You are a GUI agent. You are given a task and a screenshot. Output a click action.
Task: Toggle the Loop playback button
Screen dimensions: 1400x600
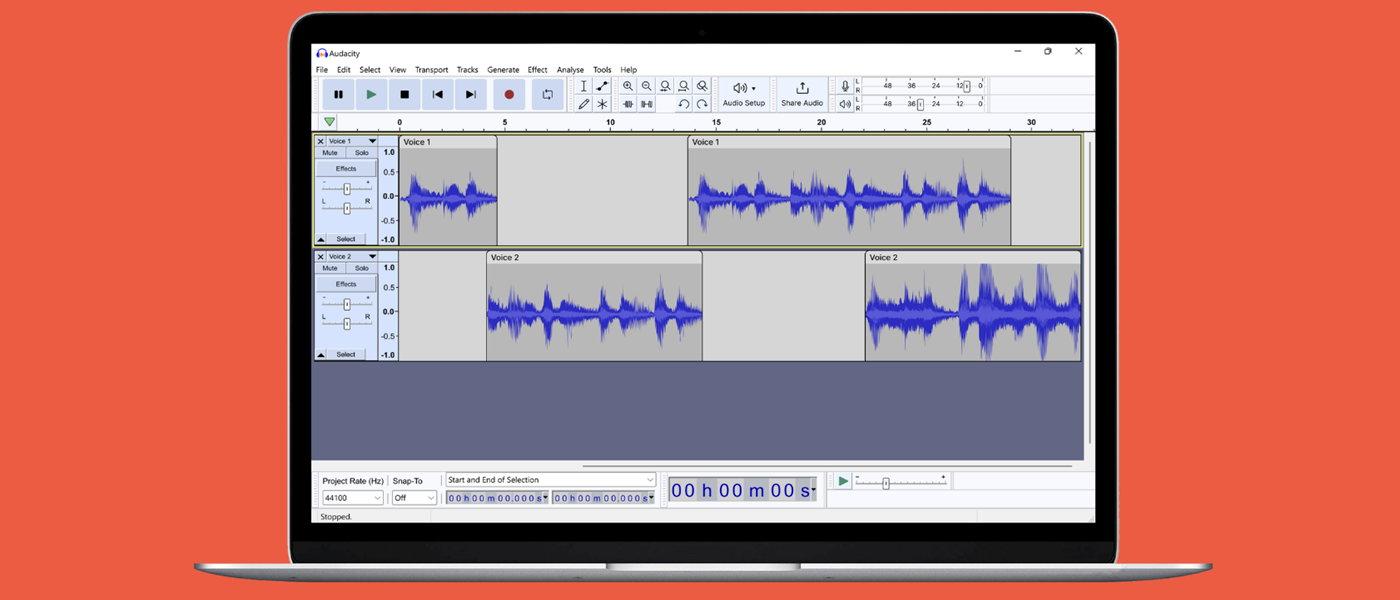click(548, 95)
